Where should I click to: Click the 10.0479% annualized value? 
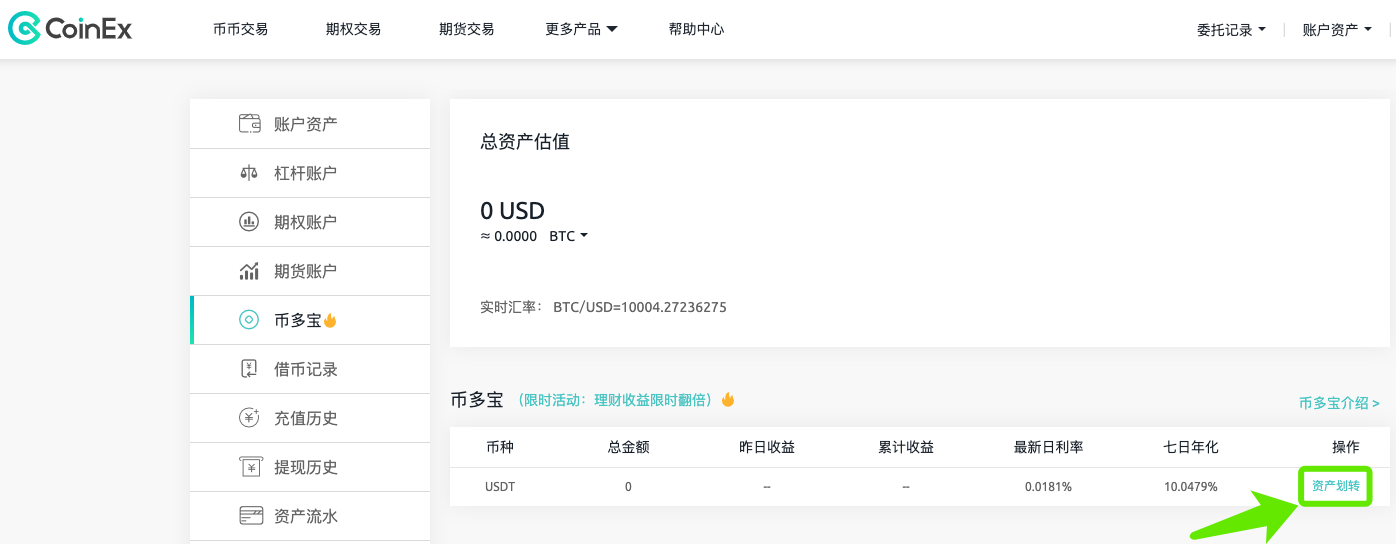point(1190,487)
